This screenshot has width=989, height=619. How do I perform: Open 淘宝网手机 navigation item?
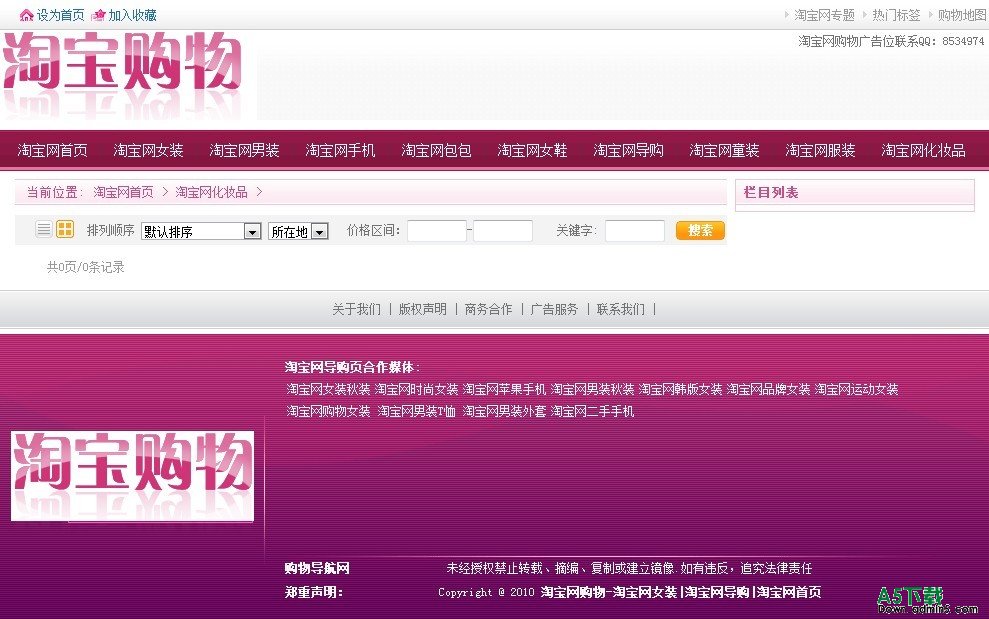(x=340, y=150)
